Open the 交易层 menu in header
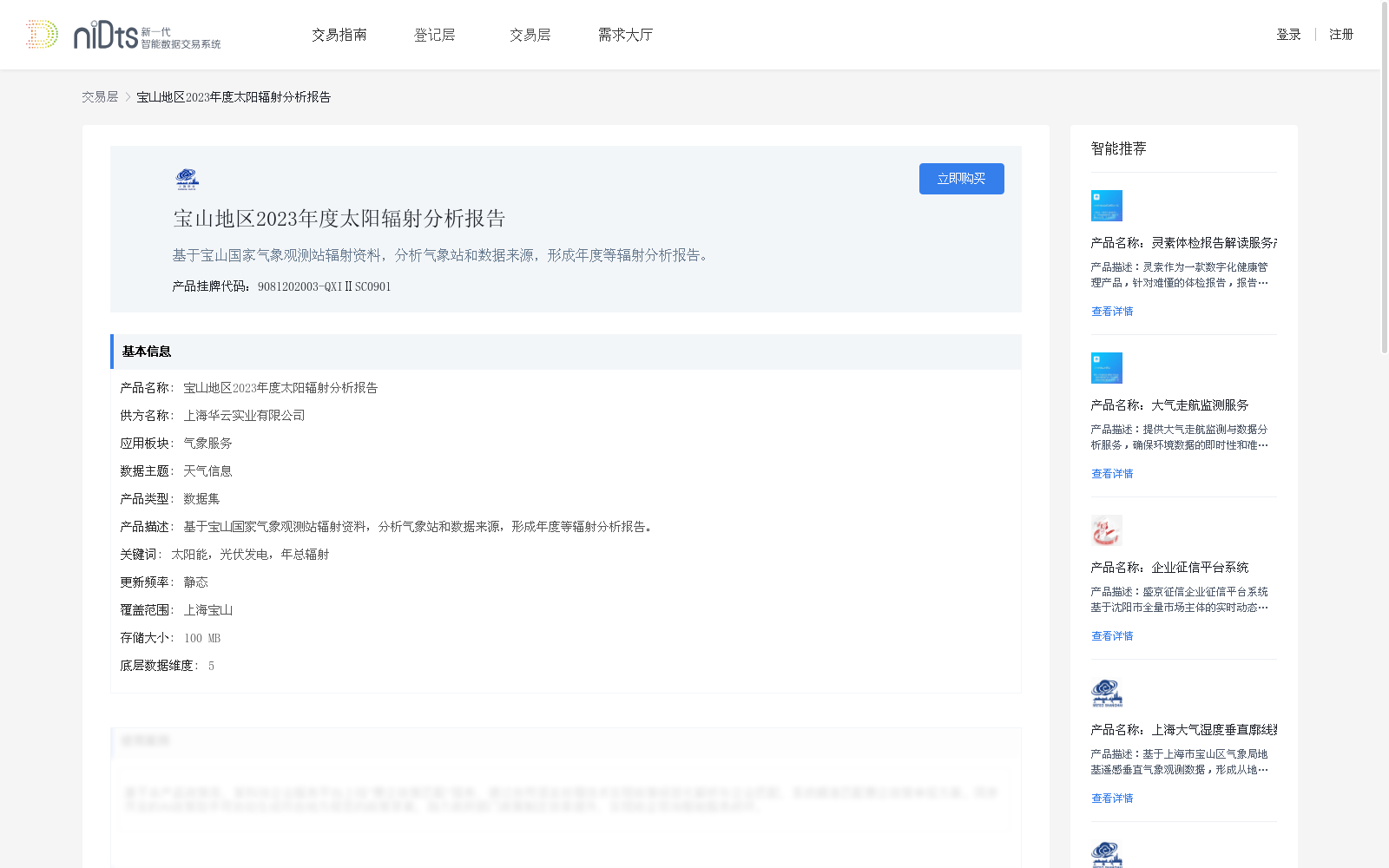Viewport: 1389px width, 868px height. 530,35
